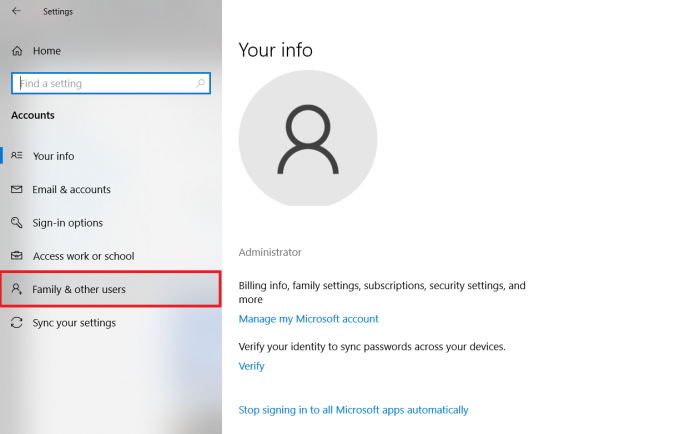Click the Verify your identity description text
This screenshot has height=434, width=690.
[372, 347]
